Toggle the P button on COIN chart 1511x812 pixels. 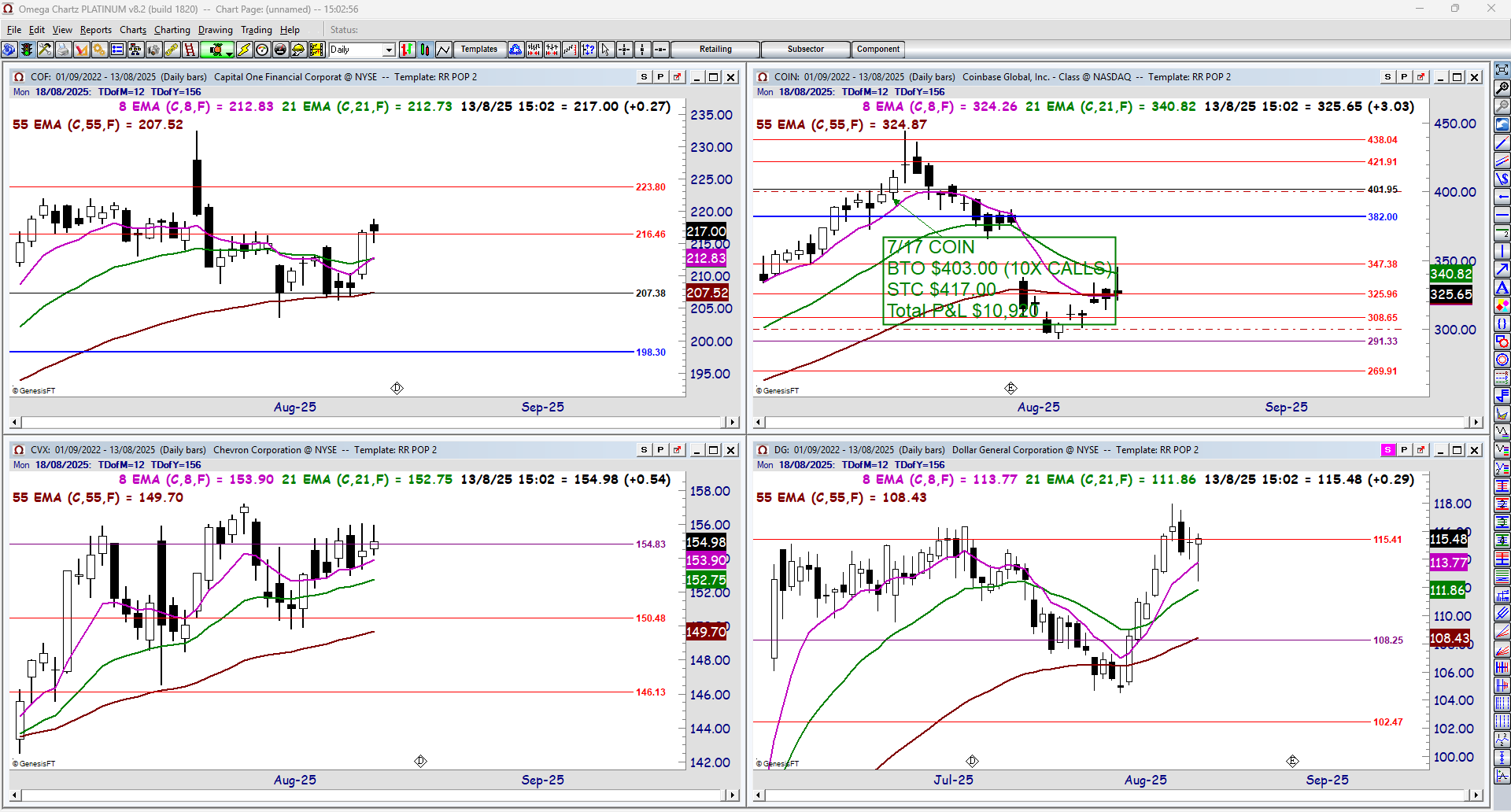(1403, 77)
